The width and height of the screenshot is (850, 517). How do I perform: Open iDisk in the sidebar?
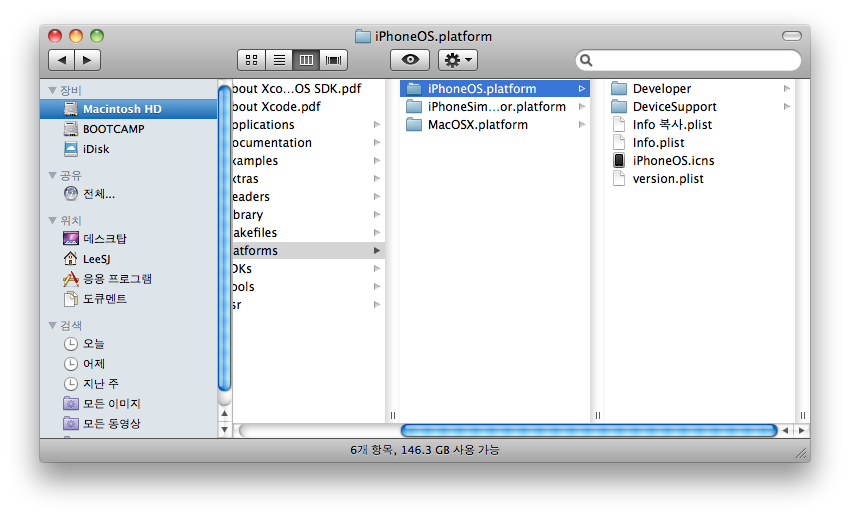128,149
